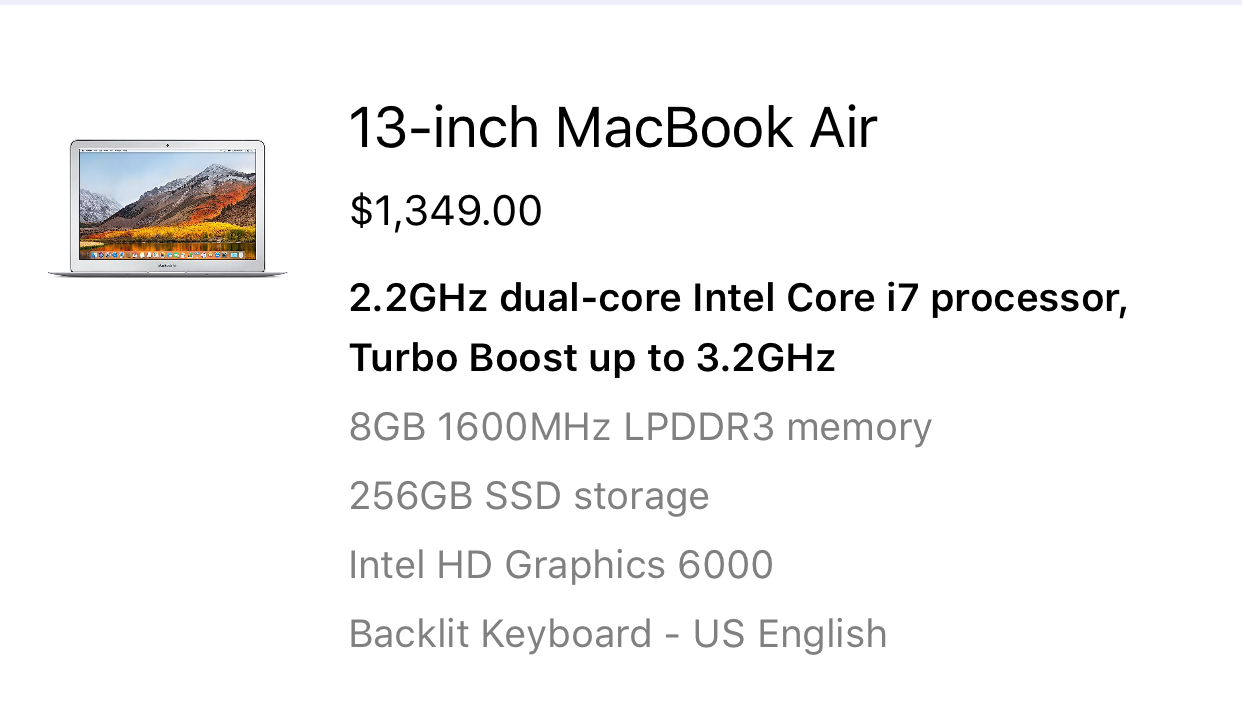
Task: Select the $1,349.00 price
Action: click(446, 212)
